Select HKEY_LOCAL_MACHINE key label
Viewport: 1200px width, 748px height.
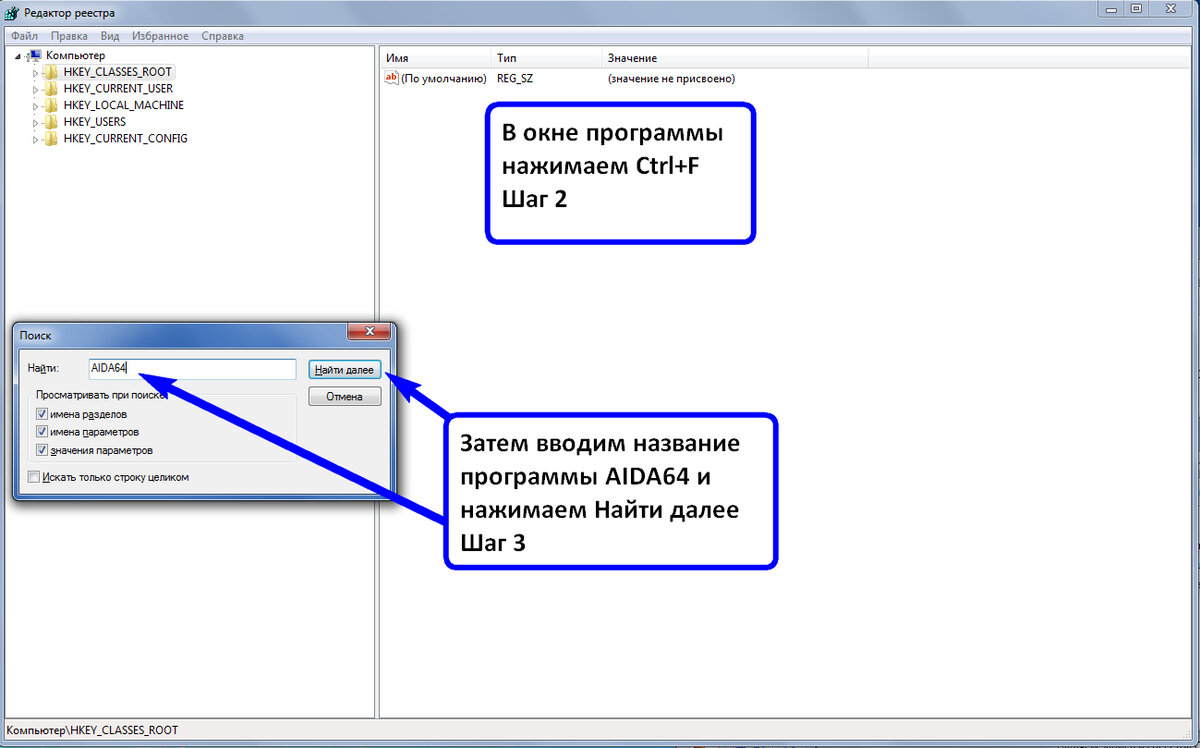tap(123, 105)
